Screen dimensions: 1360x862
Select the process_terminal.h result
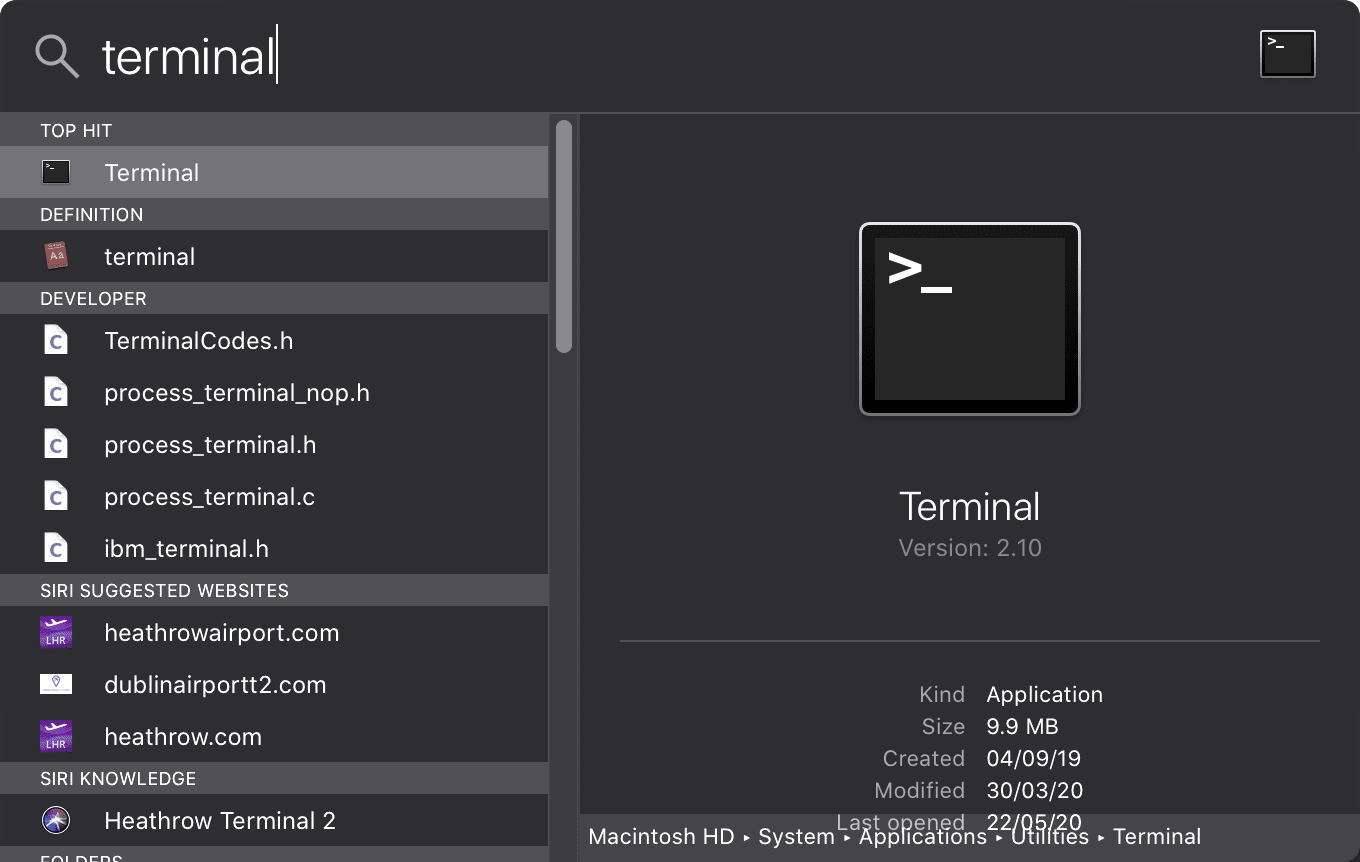[274, 444]
